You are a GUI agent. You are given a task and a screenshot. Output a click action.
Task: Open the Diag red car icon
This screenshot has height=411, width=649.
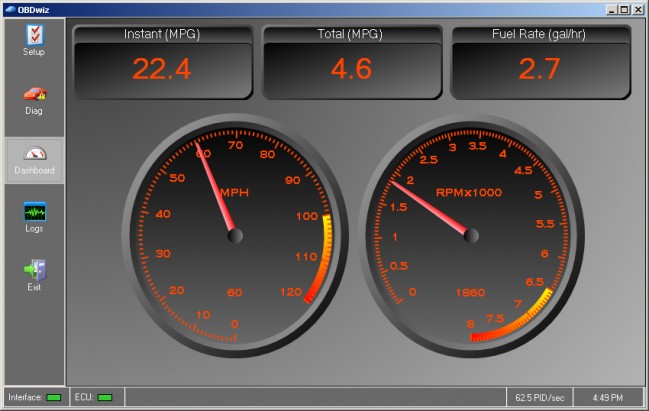[35, 94]
